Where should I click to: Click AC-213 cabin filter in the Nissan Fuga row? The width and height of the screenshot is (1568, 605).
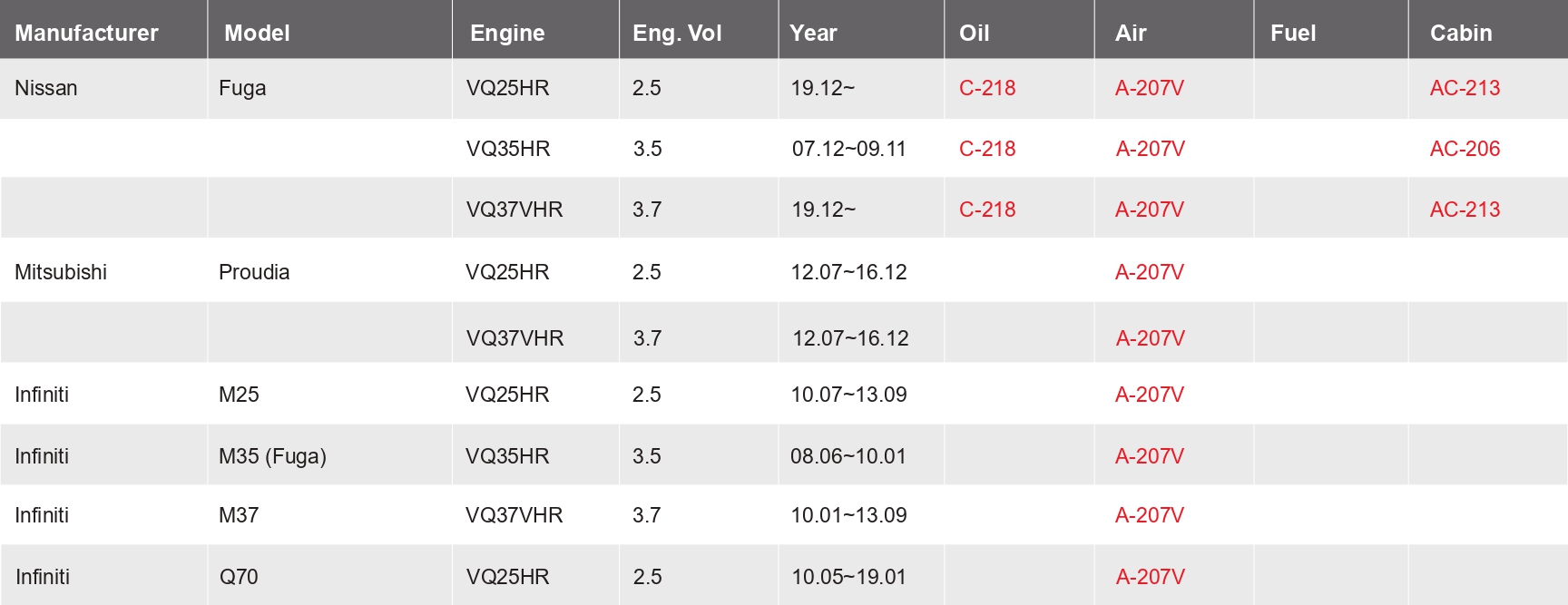pos(1465,88)
